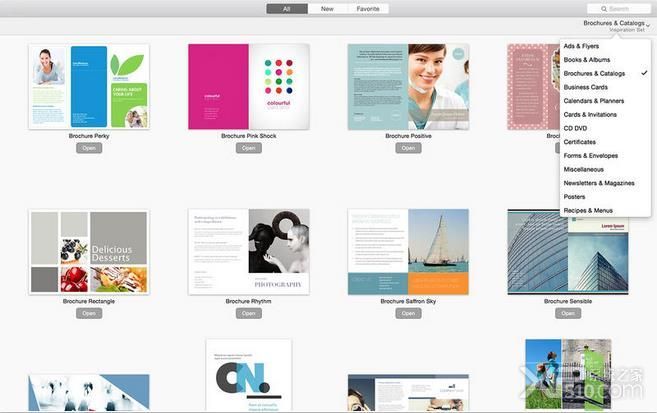Click the Brochure Sensible label
Image resolution: width=657 pixels, height=413 pixels.
[x=568, y=301]
